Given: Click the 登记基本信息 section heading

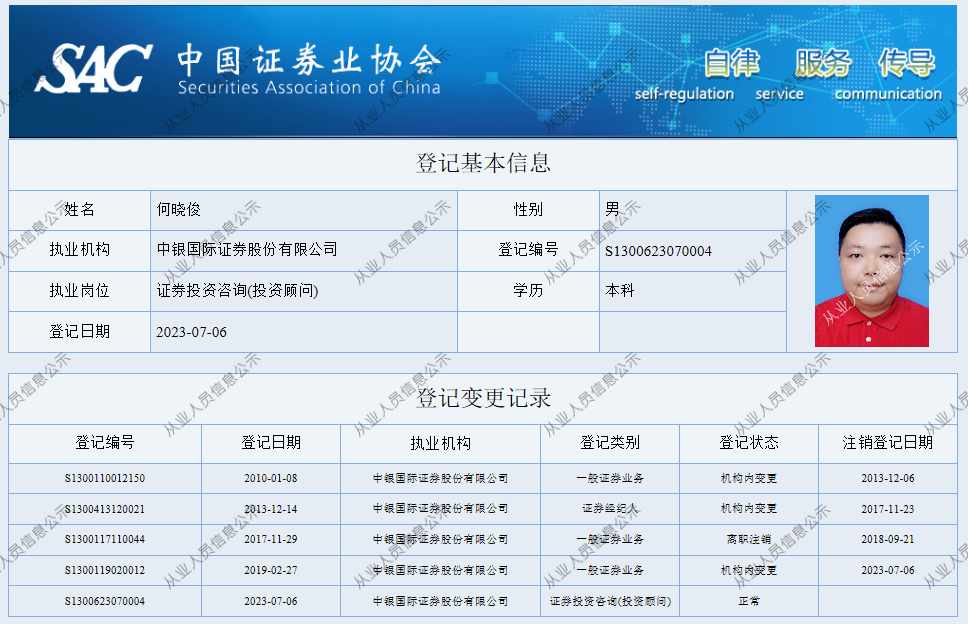Looking at the screenshot, I should (483, 163).
